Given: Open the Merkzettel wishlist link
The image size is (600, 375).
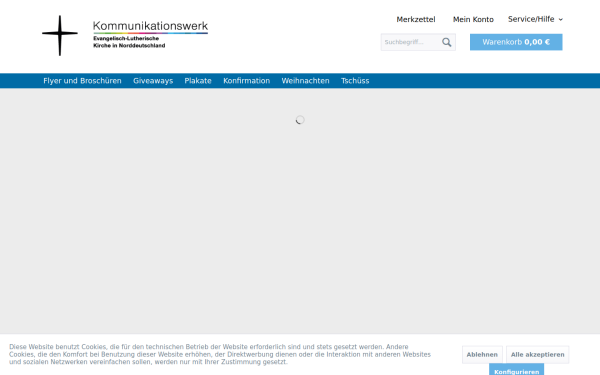Looking at the screenshot, I should coord(416,20).
